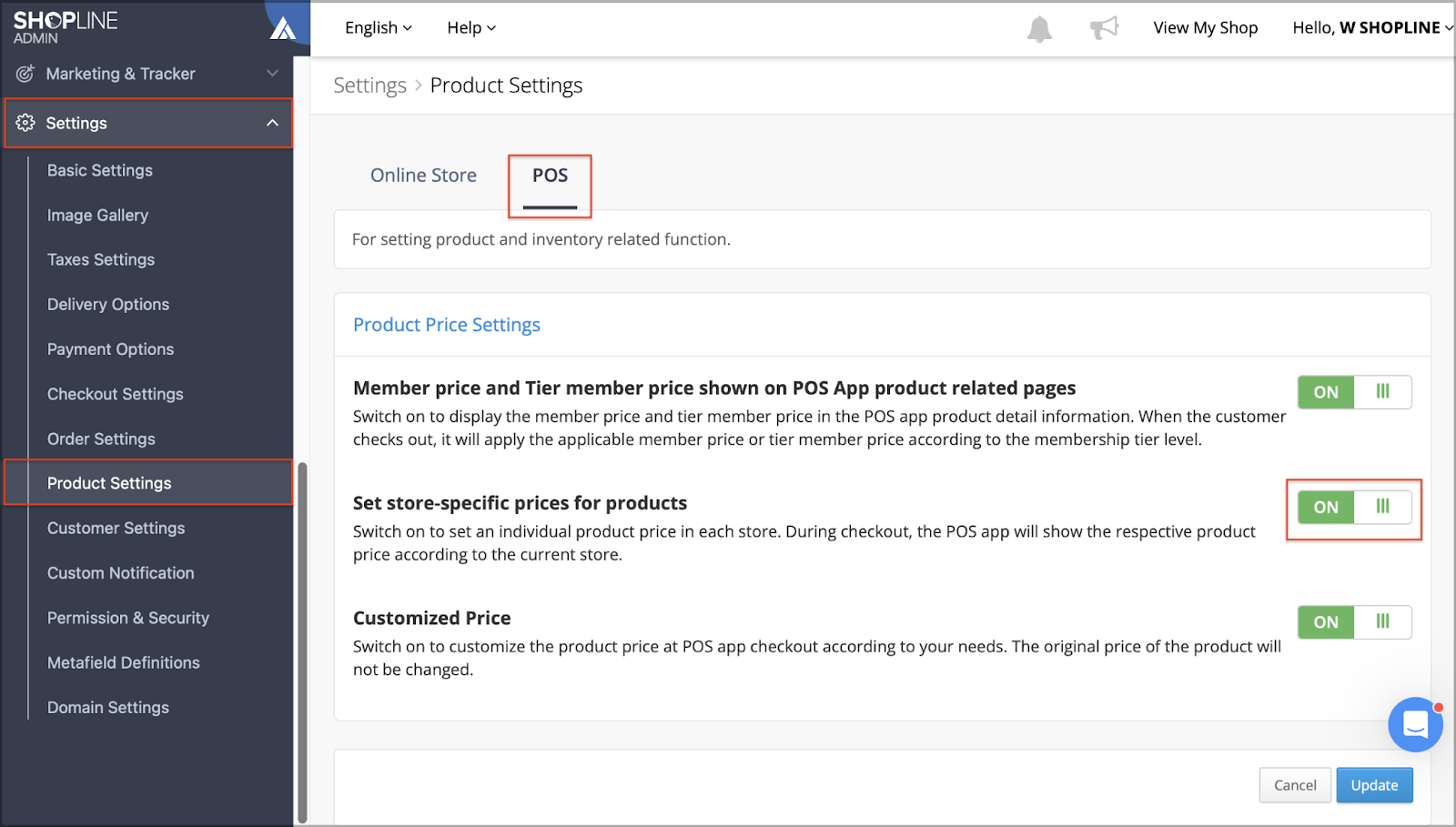1456x827 pixels.
Task: Open the Hello, W SHOPLINE account dropdown
Action: [1372, 28]
